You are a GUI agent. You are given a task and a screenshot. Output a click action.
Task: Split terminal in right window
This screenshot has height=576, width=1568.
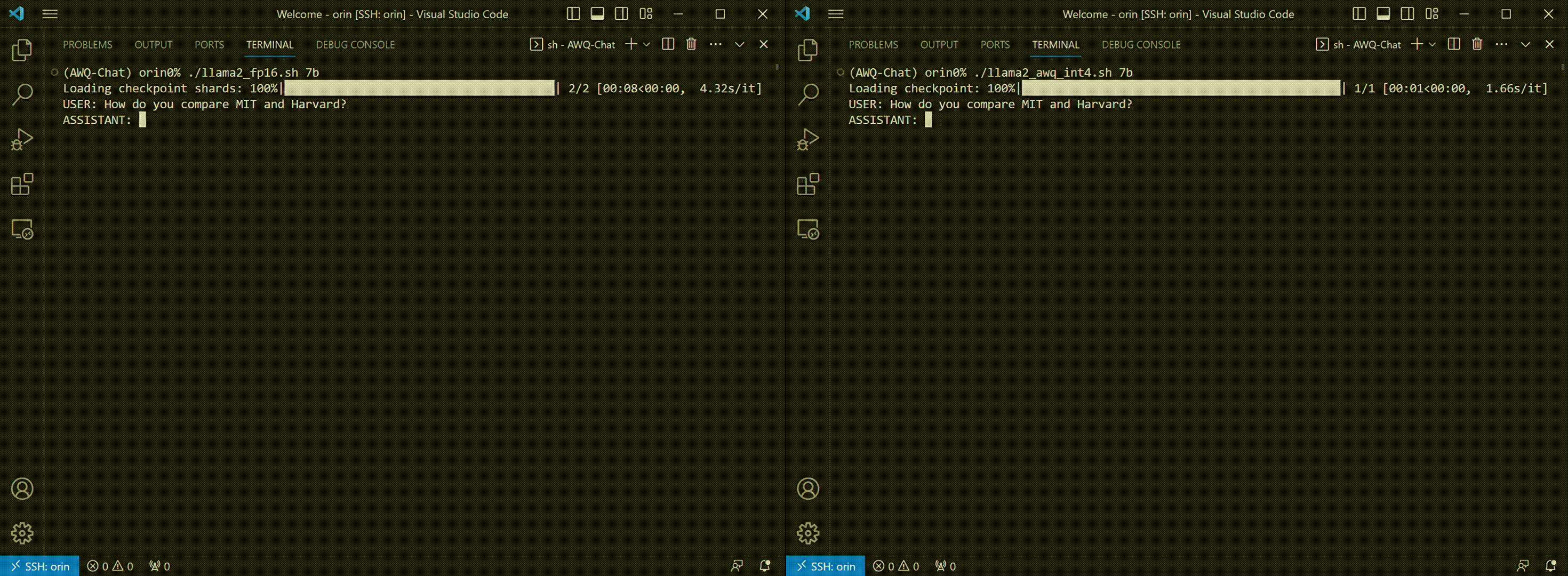pyautogui.click(x=1453, y=44)
